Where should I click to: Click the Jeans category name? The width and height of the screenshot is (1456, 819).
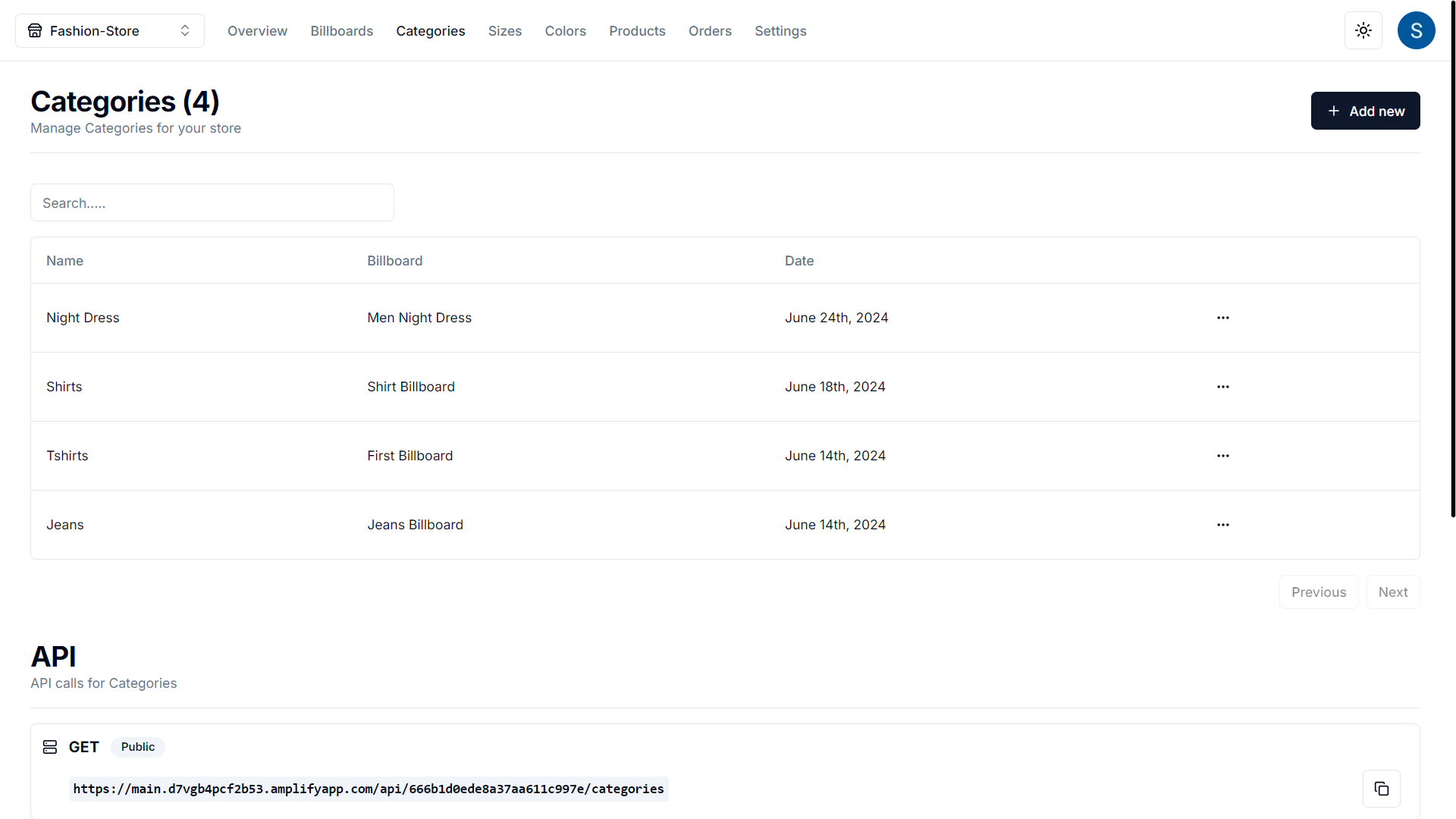tap(65, 525)
